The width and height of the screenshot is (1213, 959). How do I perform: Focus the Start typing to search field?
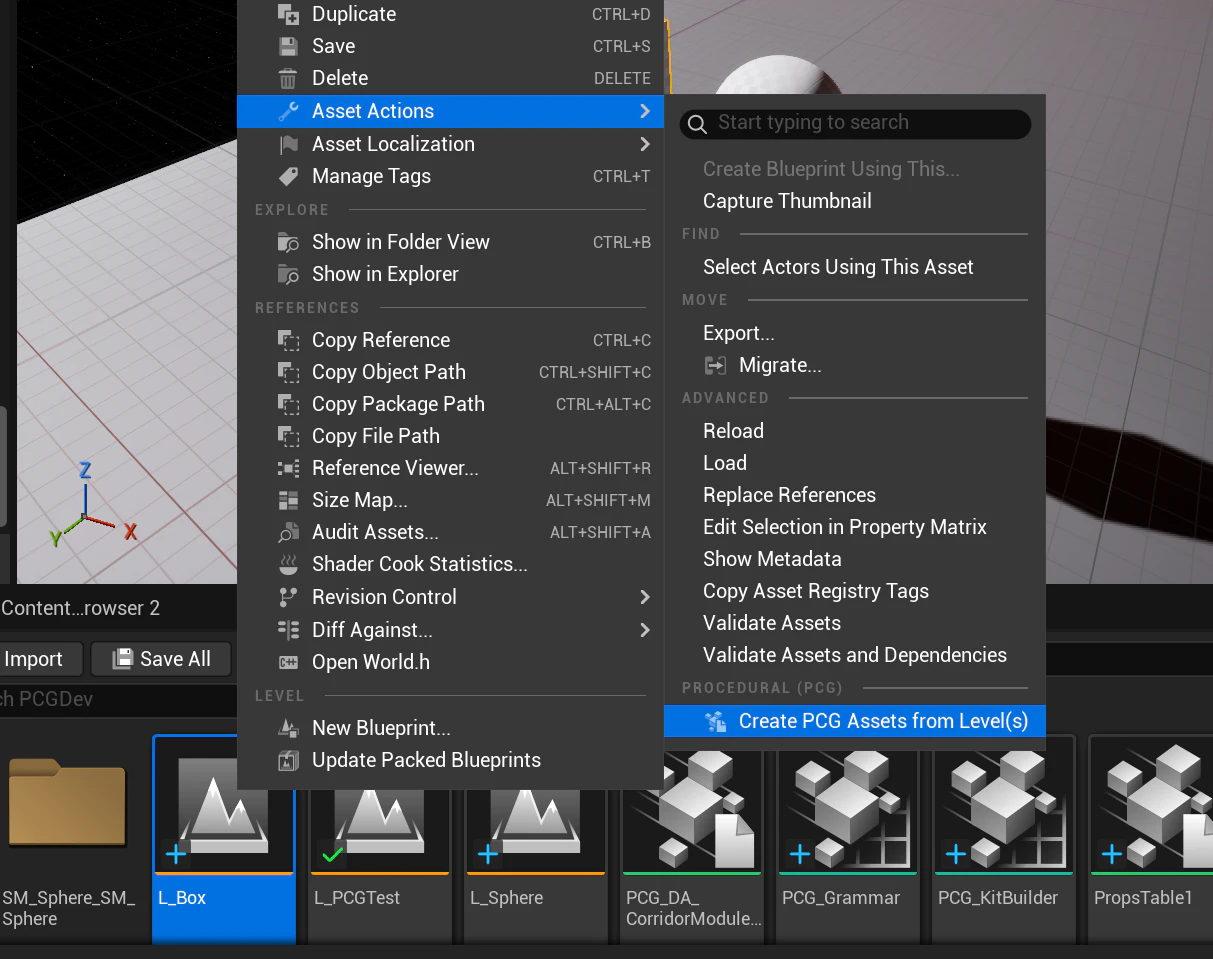[855, 123]
